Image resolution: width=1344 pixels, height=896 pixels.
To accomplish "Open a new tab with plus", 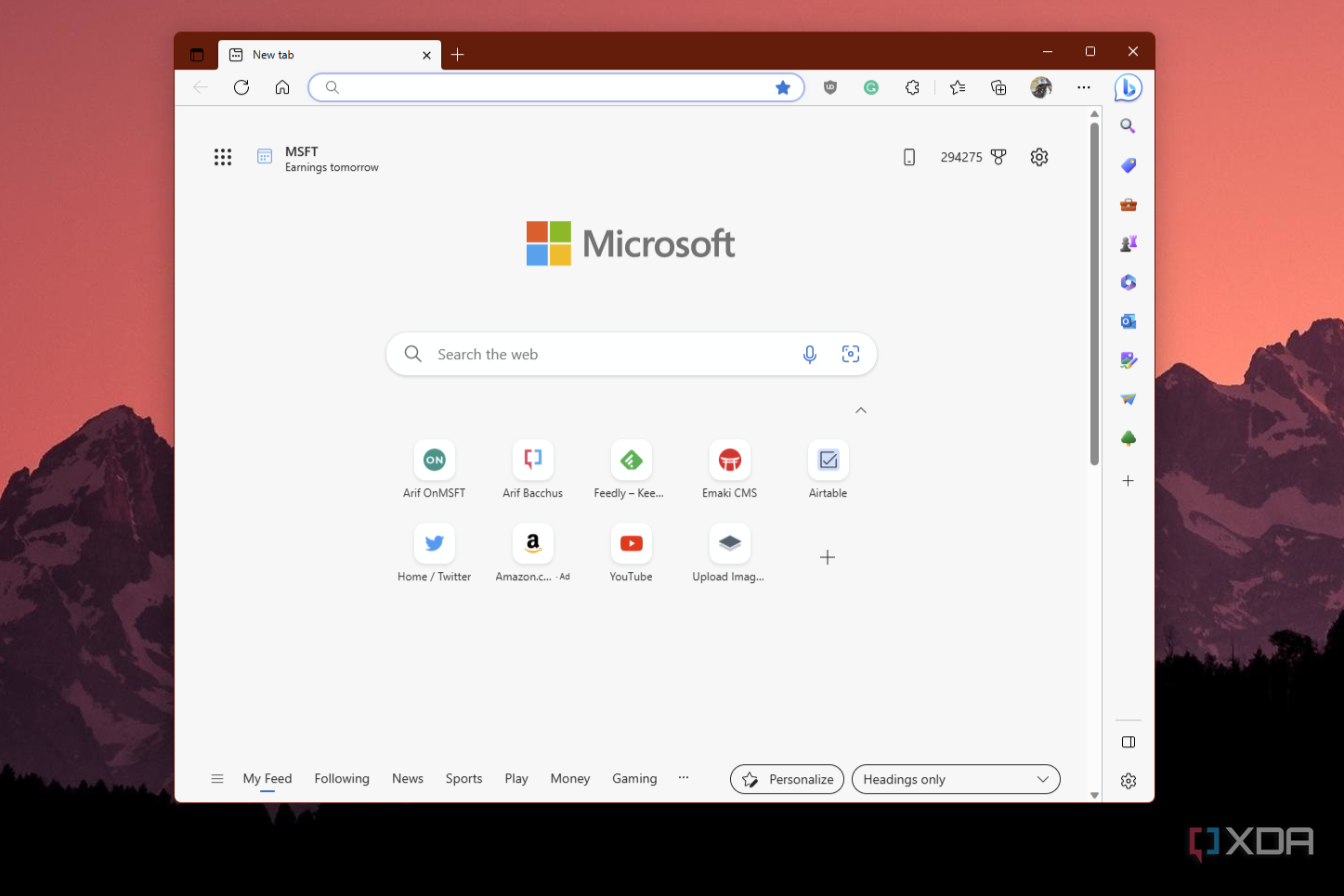I will click(x=457, y=55).
